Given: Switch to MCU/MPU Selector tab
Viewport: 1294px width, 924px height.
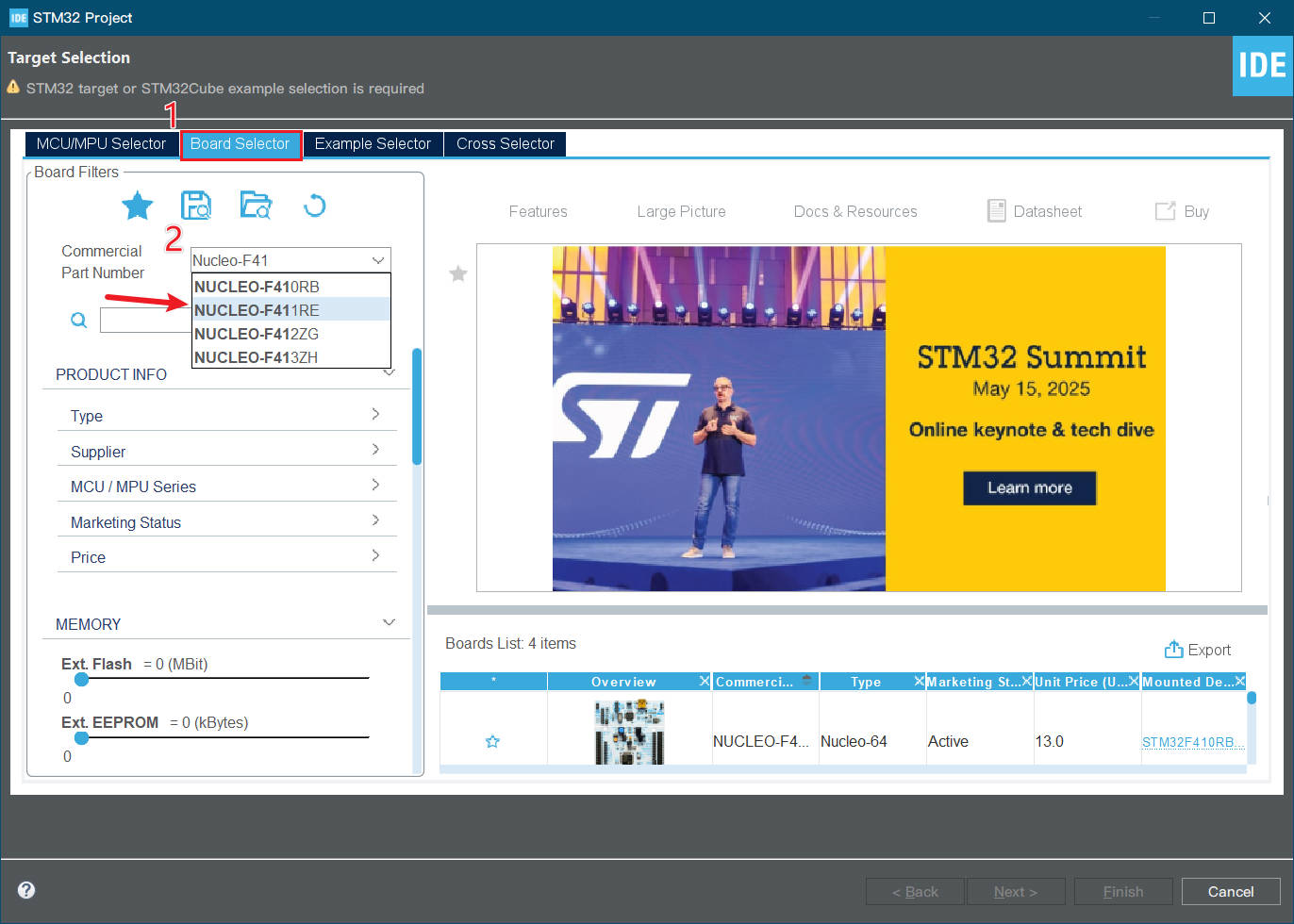Looking at the screenshot, I should [101, 143].
